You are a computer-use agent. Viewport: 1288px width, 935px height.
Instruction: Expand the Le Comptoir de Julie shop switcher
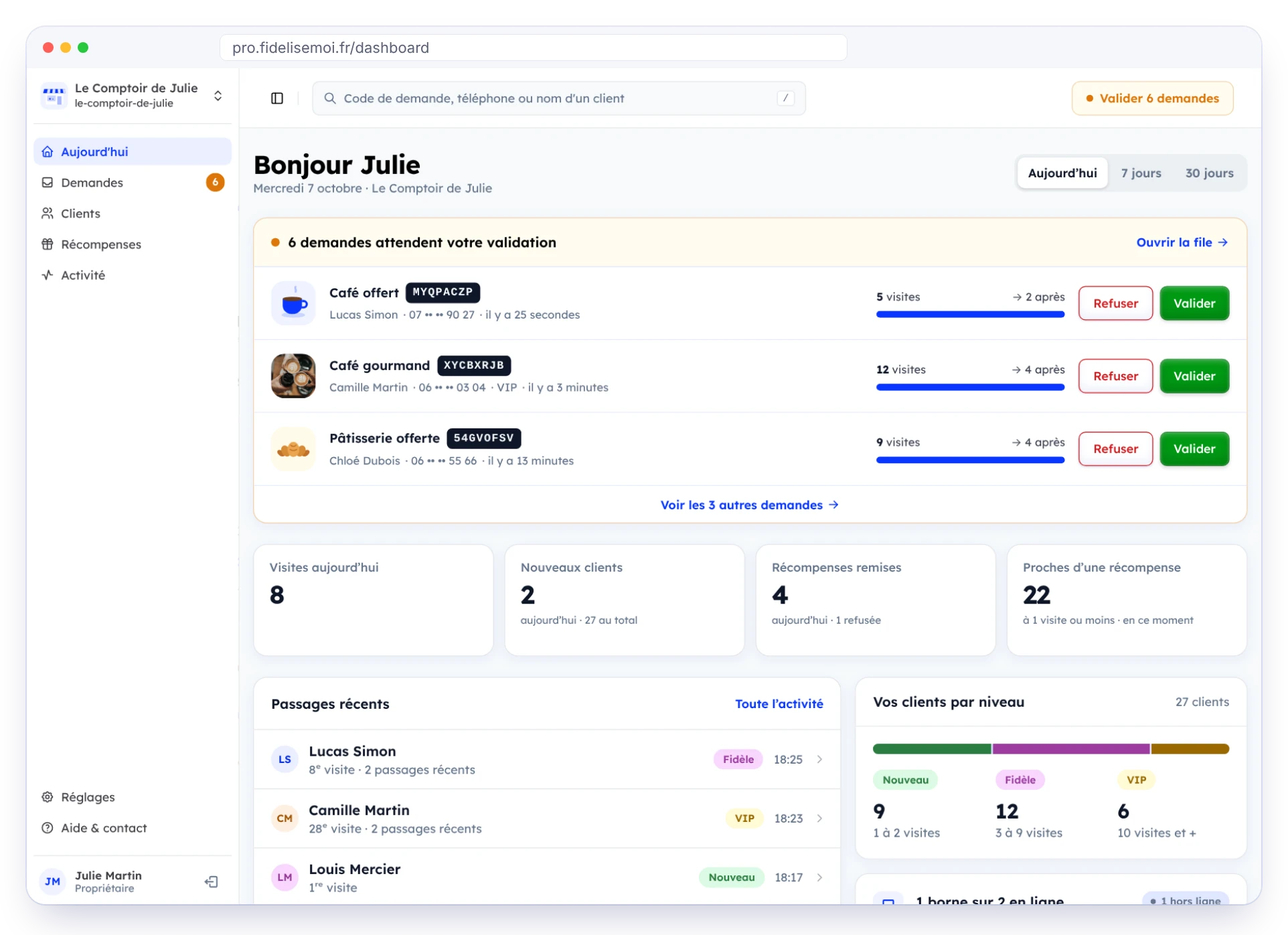[218, 96]
